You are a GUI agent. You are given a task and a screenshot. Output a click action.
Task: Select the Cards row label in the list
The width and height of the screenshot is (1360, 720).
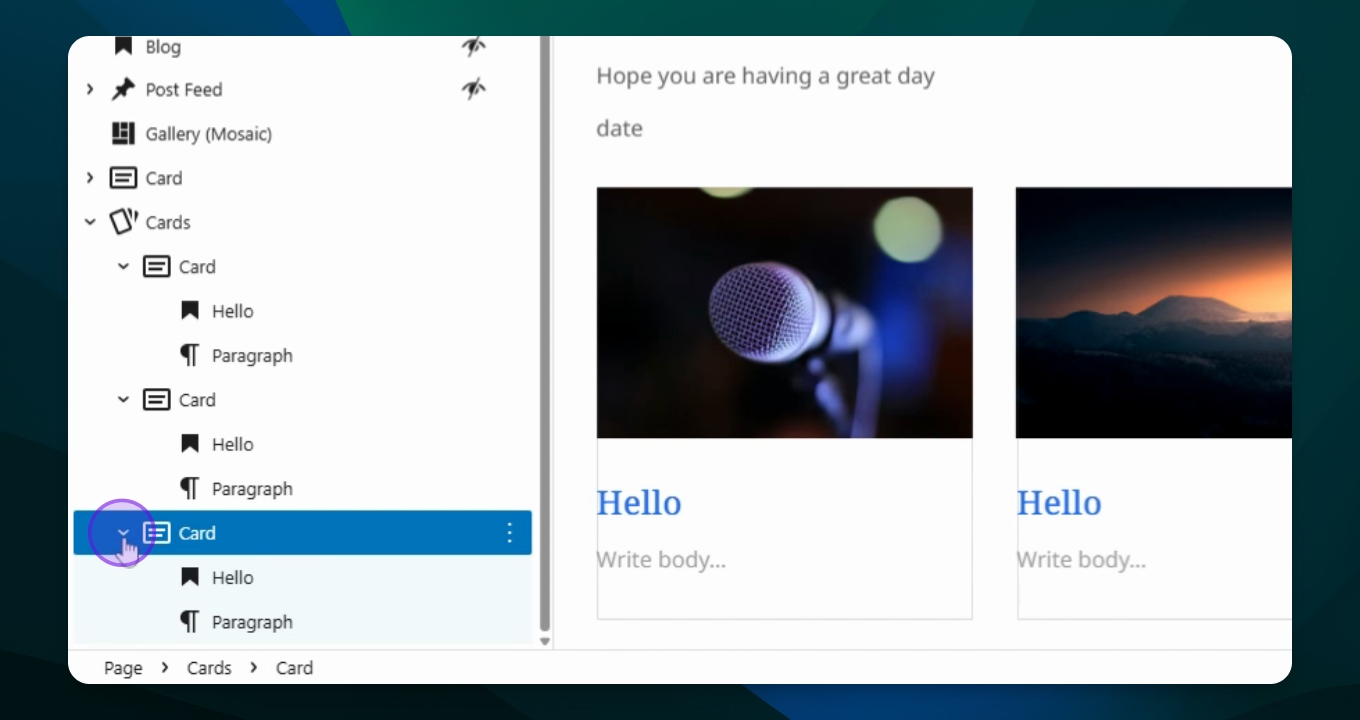pyautogui.click(x=168, y=222)
